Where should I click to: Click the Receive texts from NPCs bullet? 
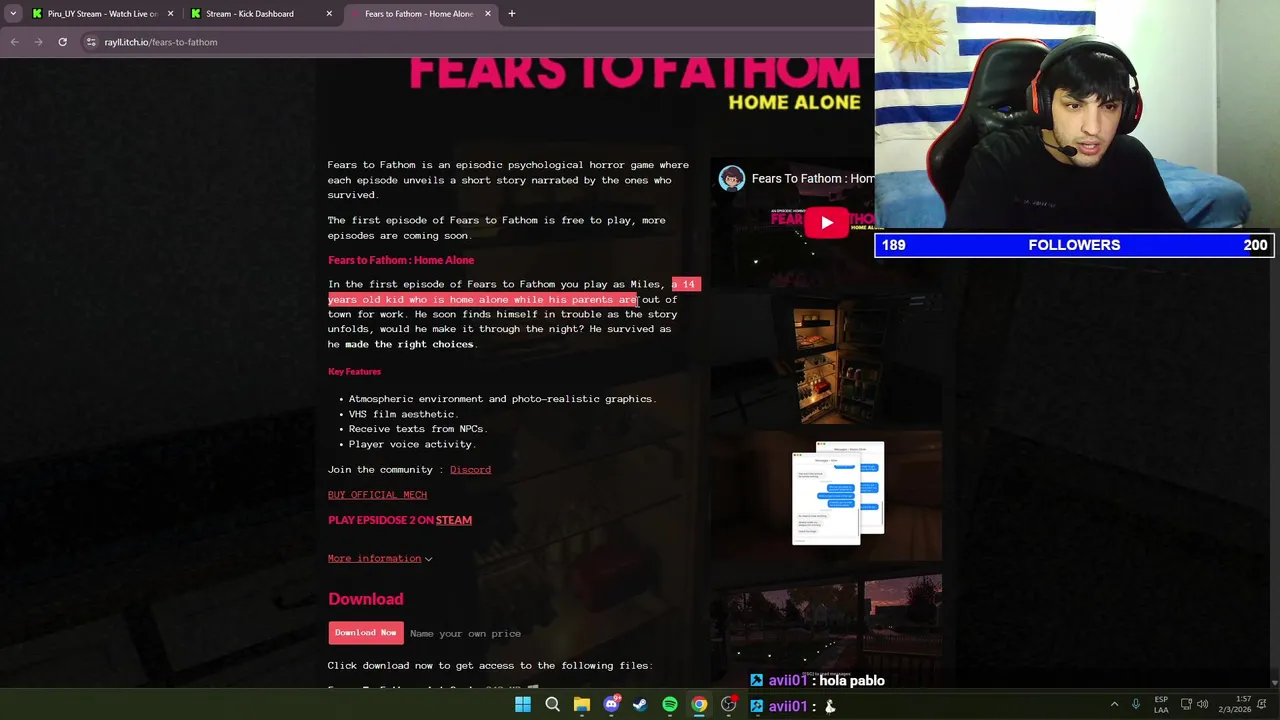[418, 429]
